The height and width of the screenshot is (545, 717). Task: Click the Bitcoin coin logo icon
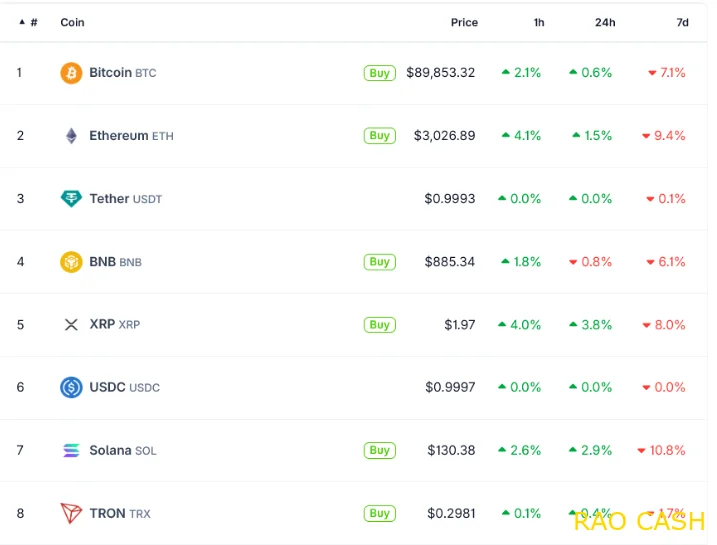point(71,73)
